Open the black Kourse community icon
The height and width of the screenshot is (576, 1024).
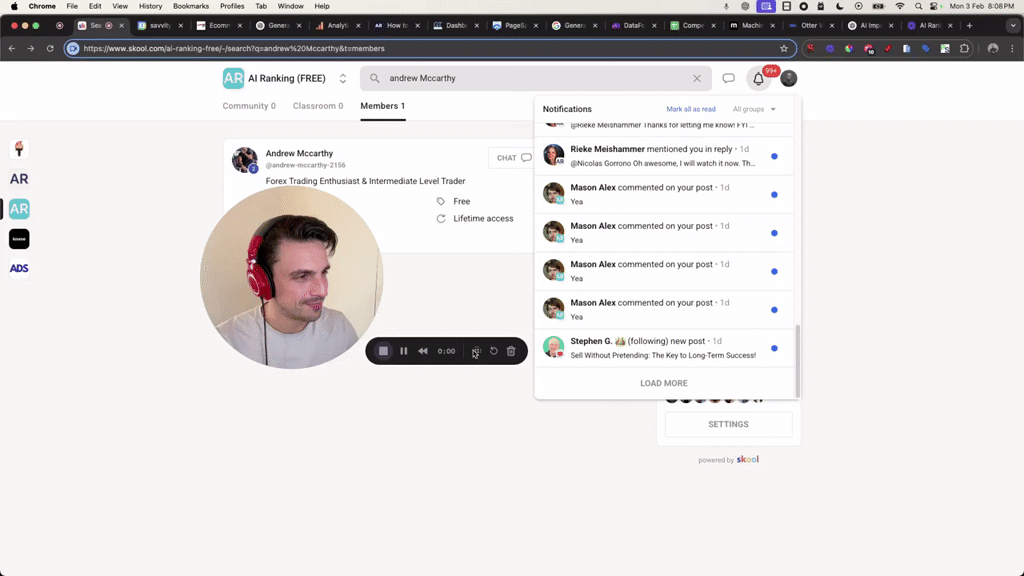19,238
